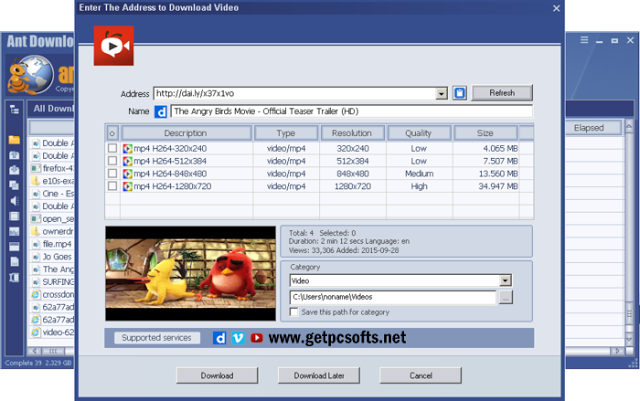The width and height of the screenshot is (640, 401).
Task: Click the vertical scrollbar in Ant main window
Action: (x=629, y=233)
